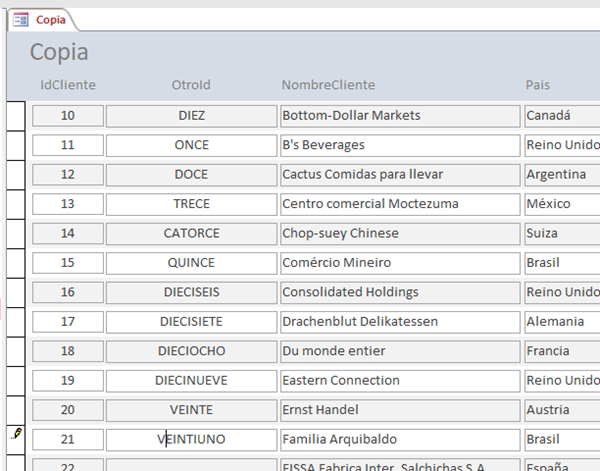Select the Copia form tab
600x471 pixels.
click(x=42, y=20)
